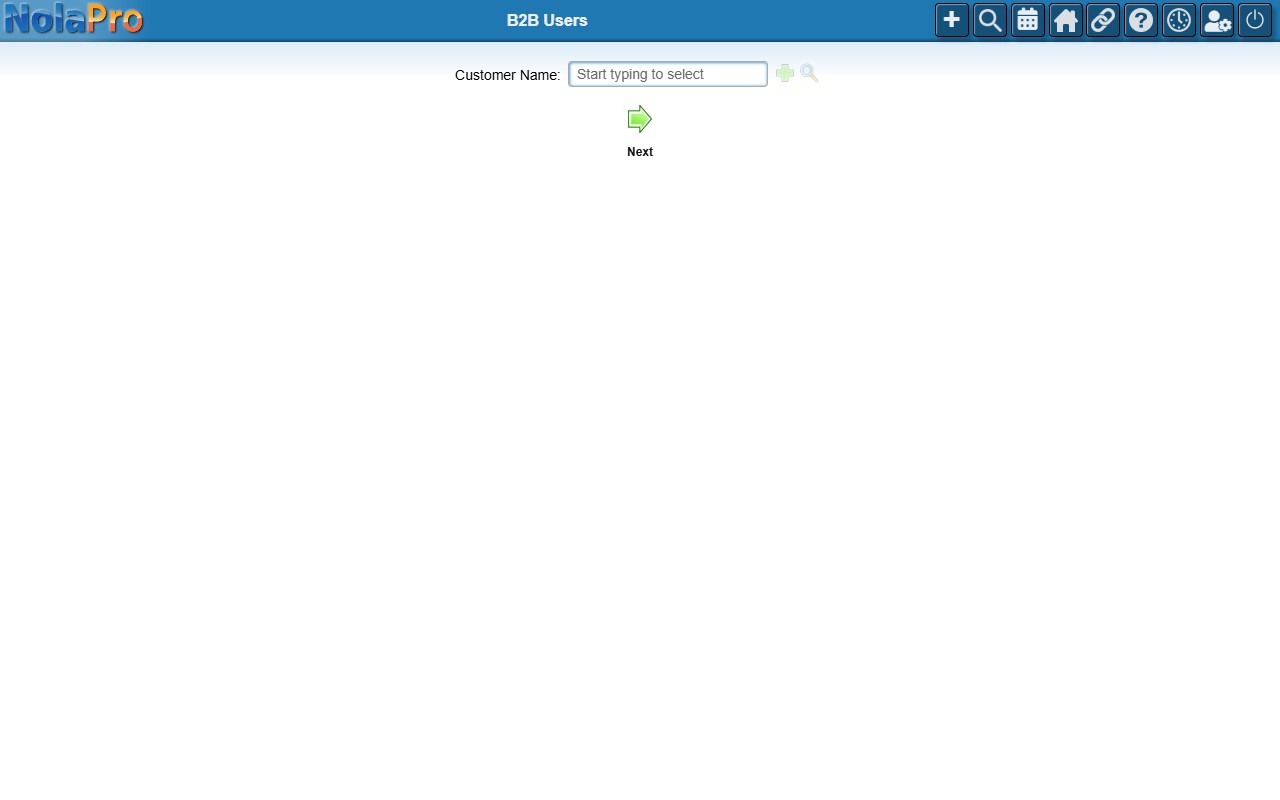Open the magnifier search icon in header
This screenshot has height=800, width=1280.
click(990, 20)
